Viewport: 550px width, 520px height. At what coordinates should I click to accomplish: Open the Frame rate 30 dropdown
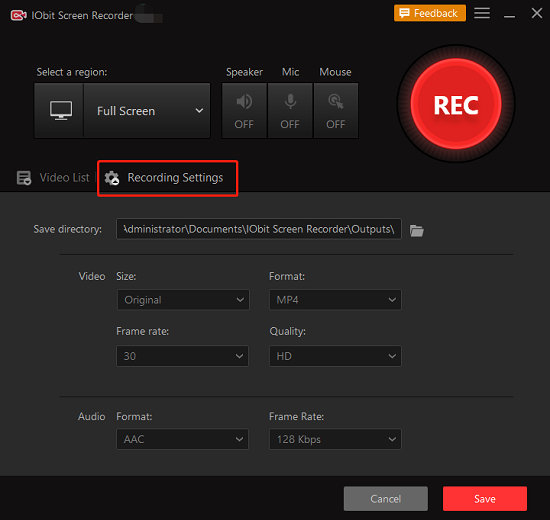[x=182, y=356]
